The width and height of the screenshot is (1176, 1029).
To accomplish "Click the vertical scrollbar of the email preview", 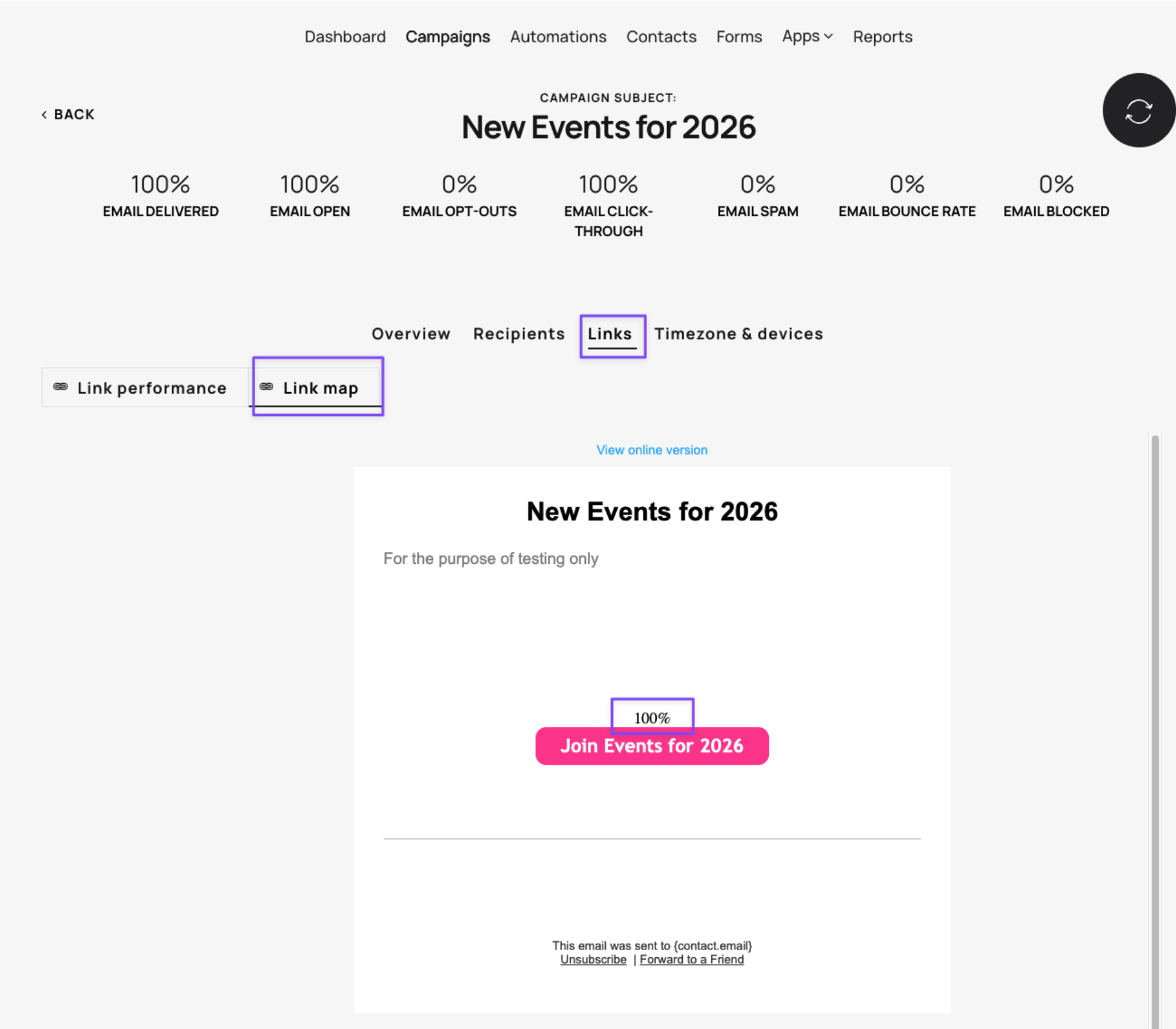I will pos(1155,731).
